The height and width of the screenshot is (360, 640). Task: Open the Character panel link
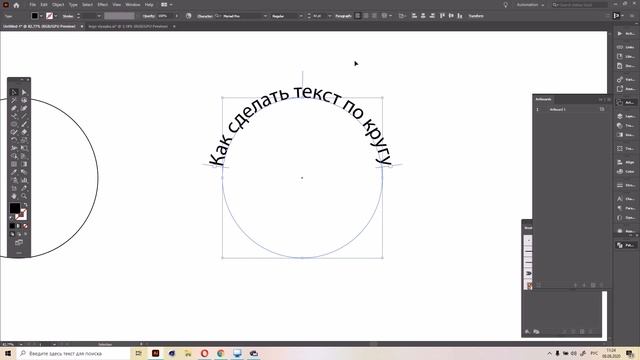click(205, 16)
